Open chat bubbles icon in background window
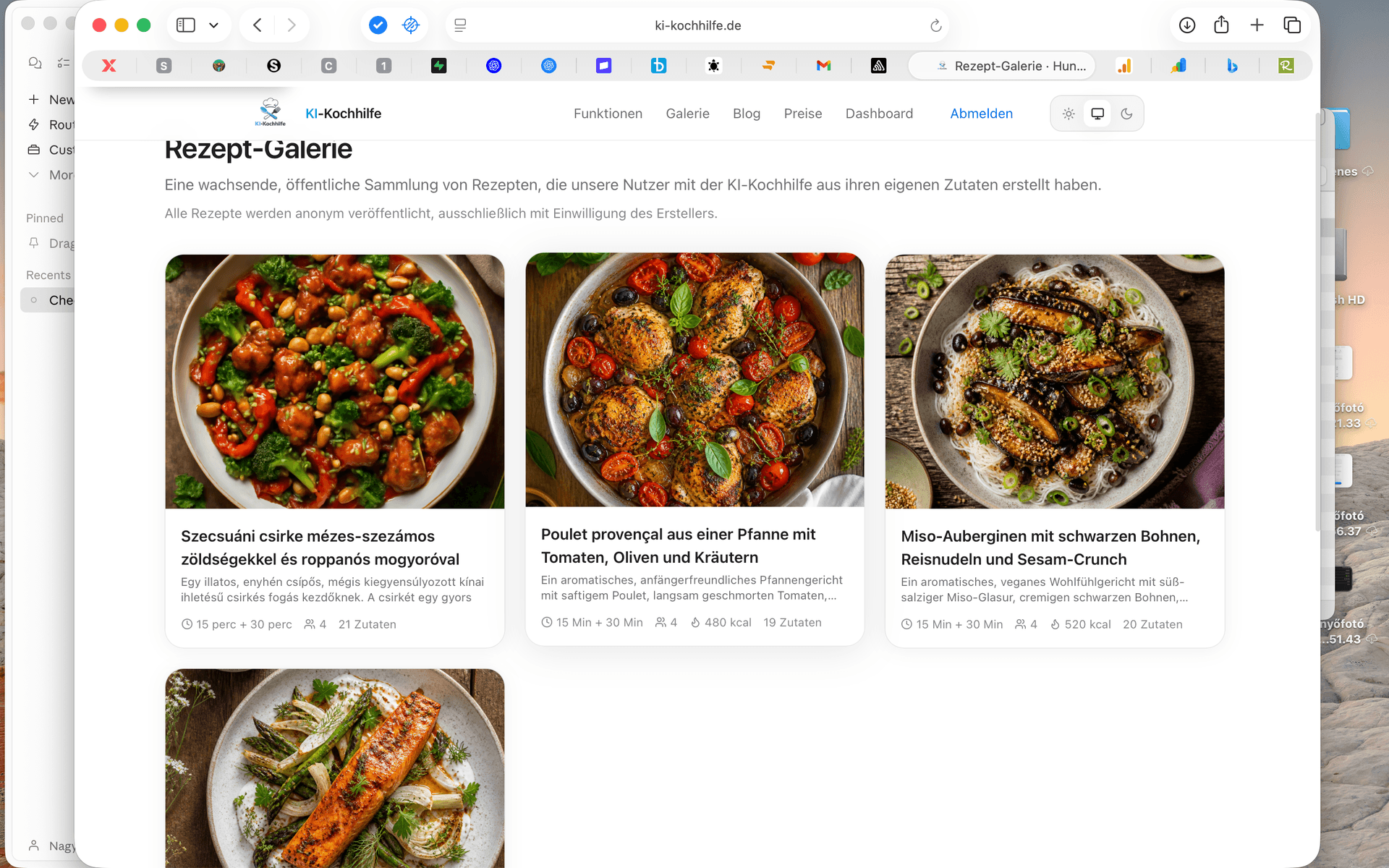The image size is (1389, 868). coord(35,63)
